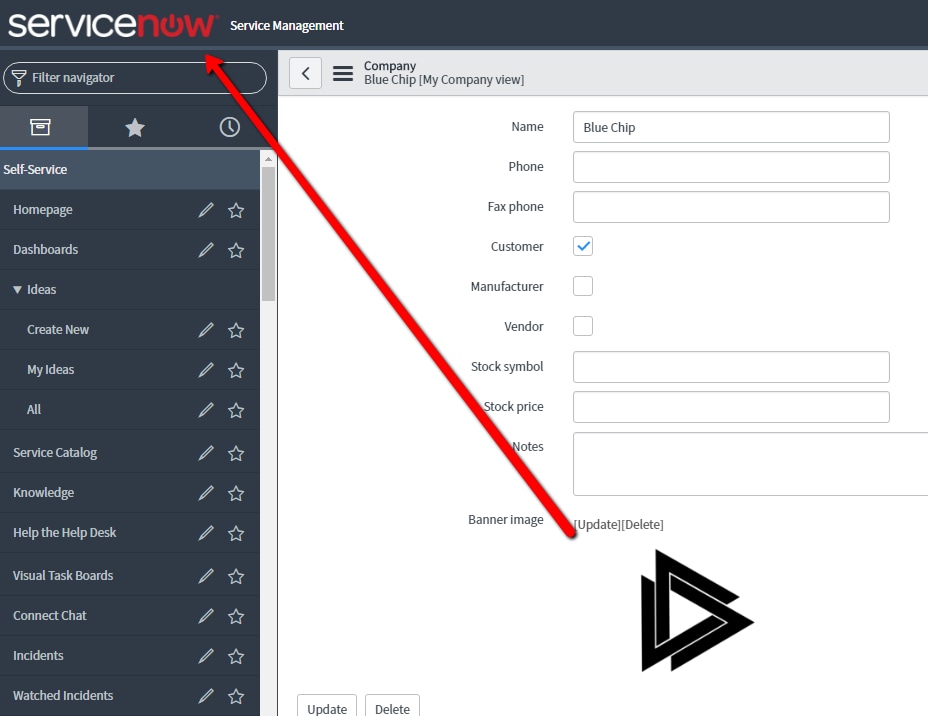The image size is (928, 716).
Task: Edit the Create New module pencil
Action: tap(205, 330)
